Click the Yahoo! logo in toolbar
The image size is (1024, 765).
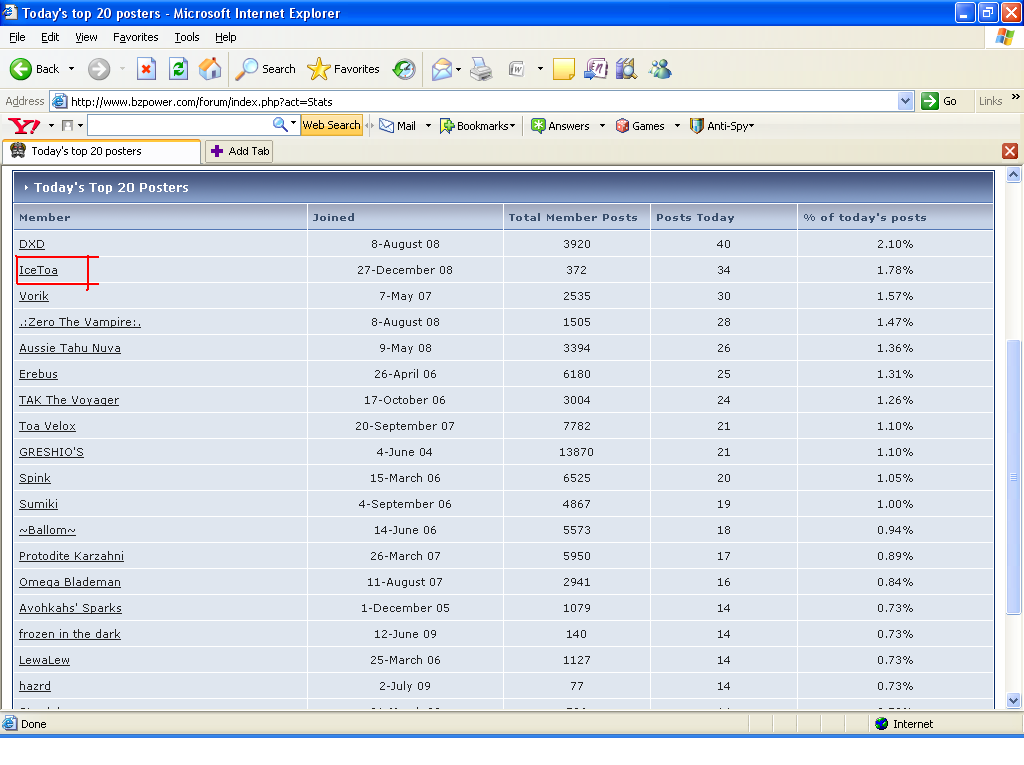[22, 126]
